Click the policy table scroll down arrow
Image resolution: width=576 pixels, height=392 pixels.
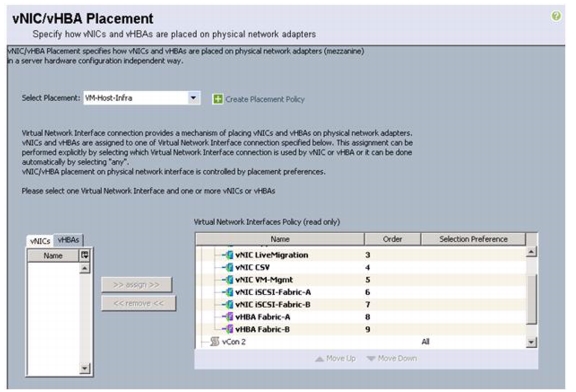(531, 342)
